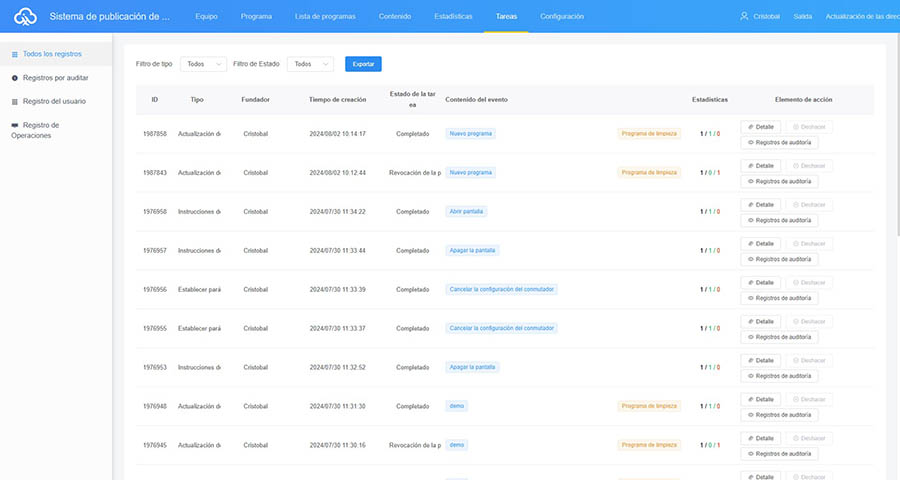
Task: Open the Estadísticas menu
Action: (x=453, y=16)
